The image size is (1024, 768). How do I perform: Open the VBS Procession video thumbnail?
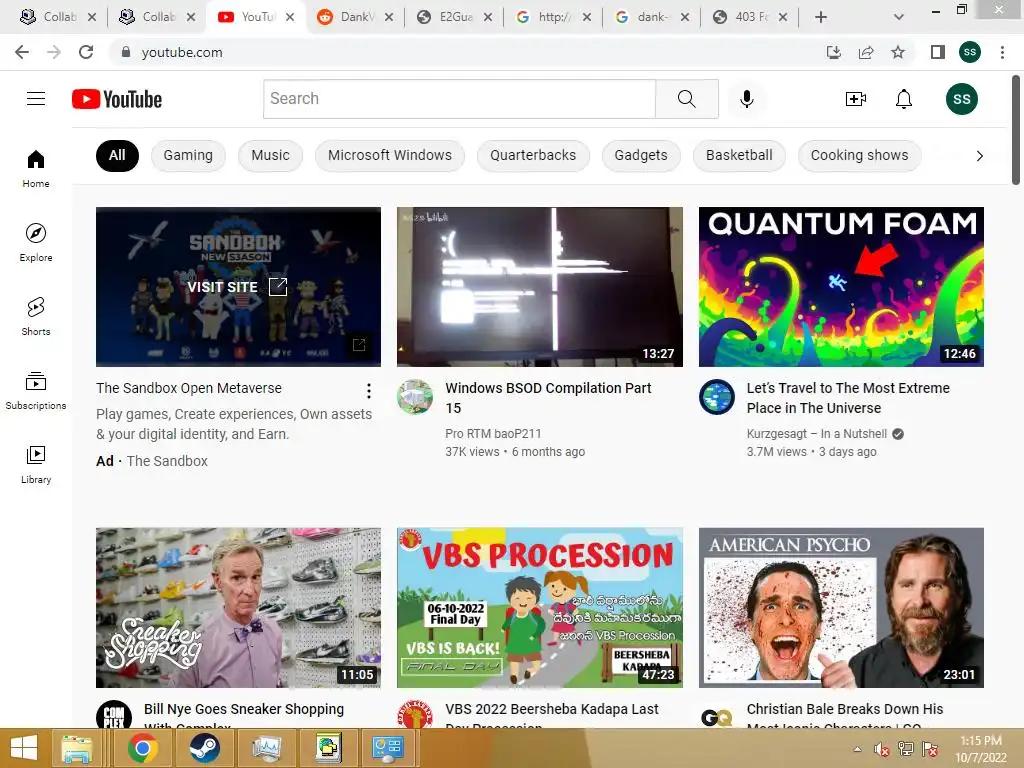point(539,607)
